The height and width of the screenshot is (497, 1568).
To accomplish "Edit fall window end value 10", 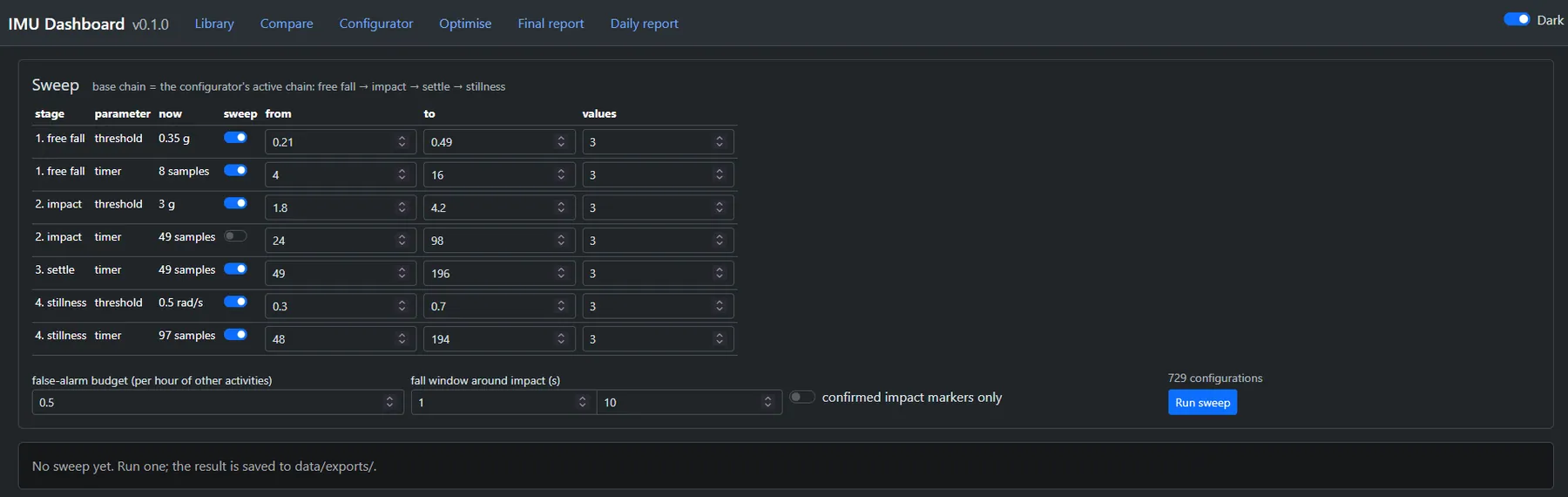I will click(689, 402).
